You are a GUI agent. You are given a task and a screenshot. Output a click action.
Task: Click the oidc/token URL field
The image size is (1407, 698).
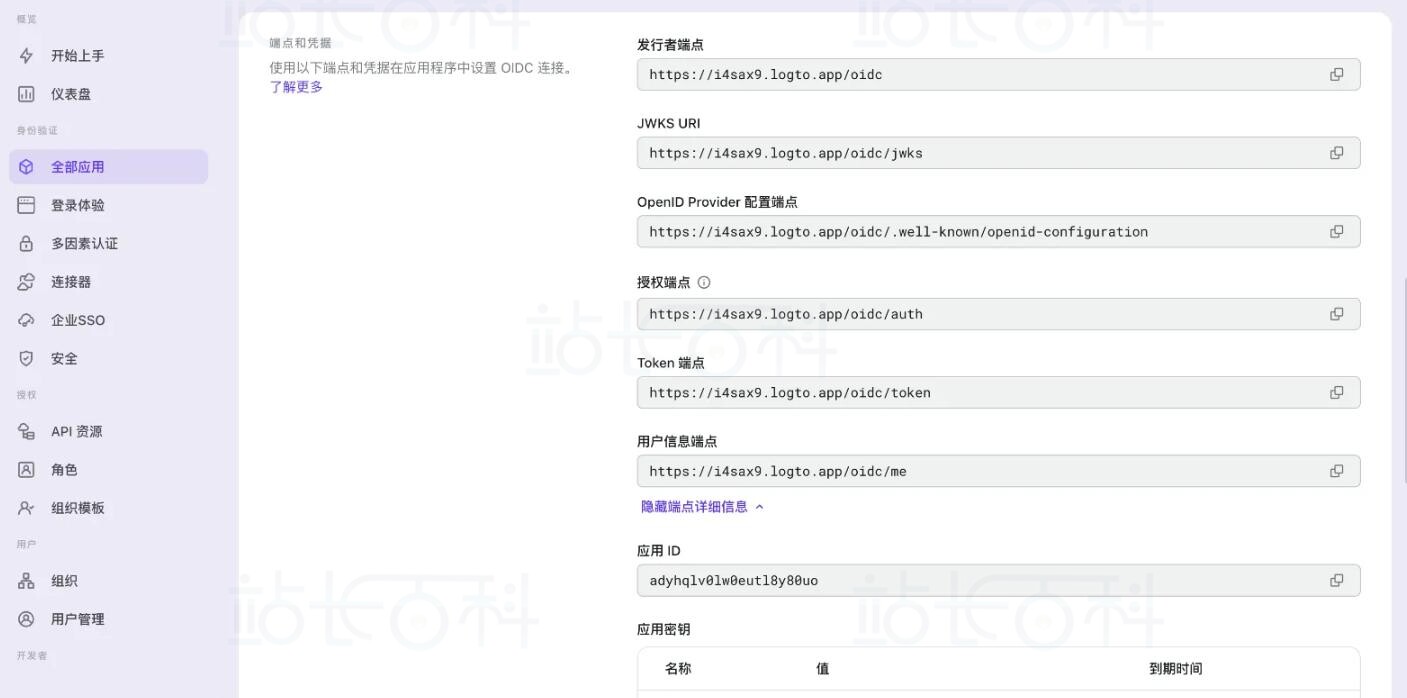tap(998, 392)
